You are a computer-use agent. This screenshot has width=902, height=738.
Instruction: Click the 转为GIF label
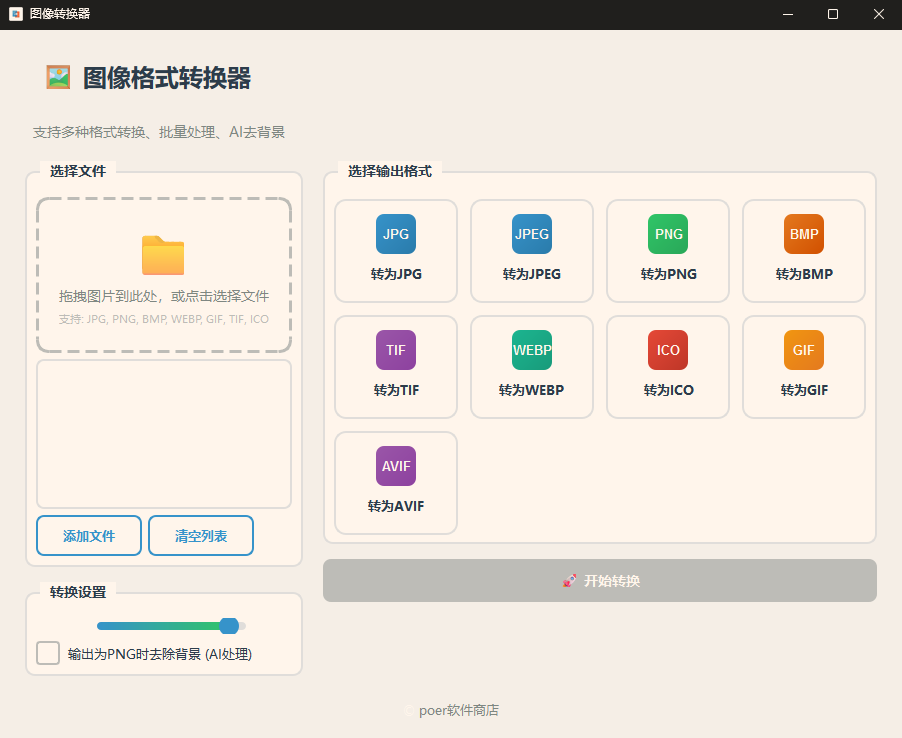pos(804,391)
